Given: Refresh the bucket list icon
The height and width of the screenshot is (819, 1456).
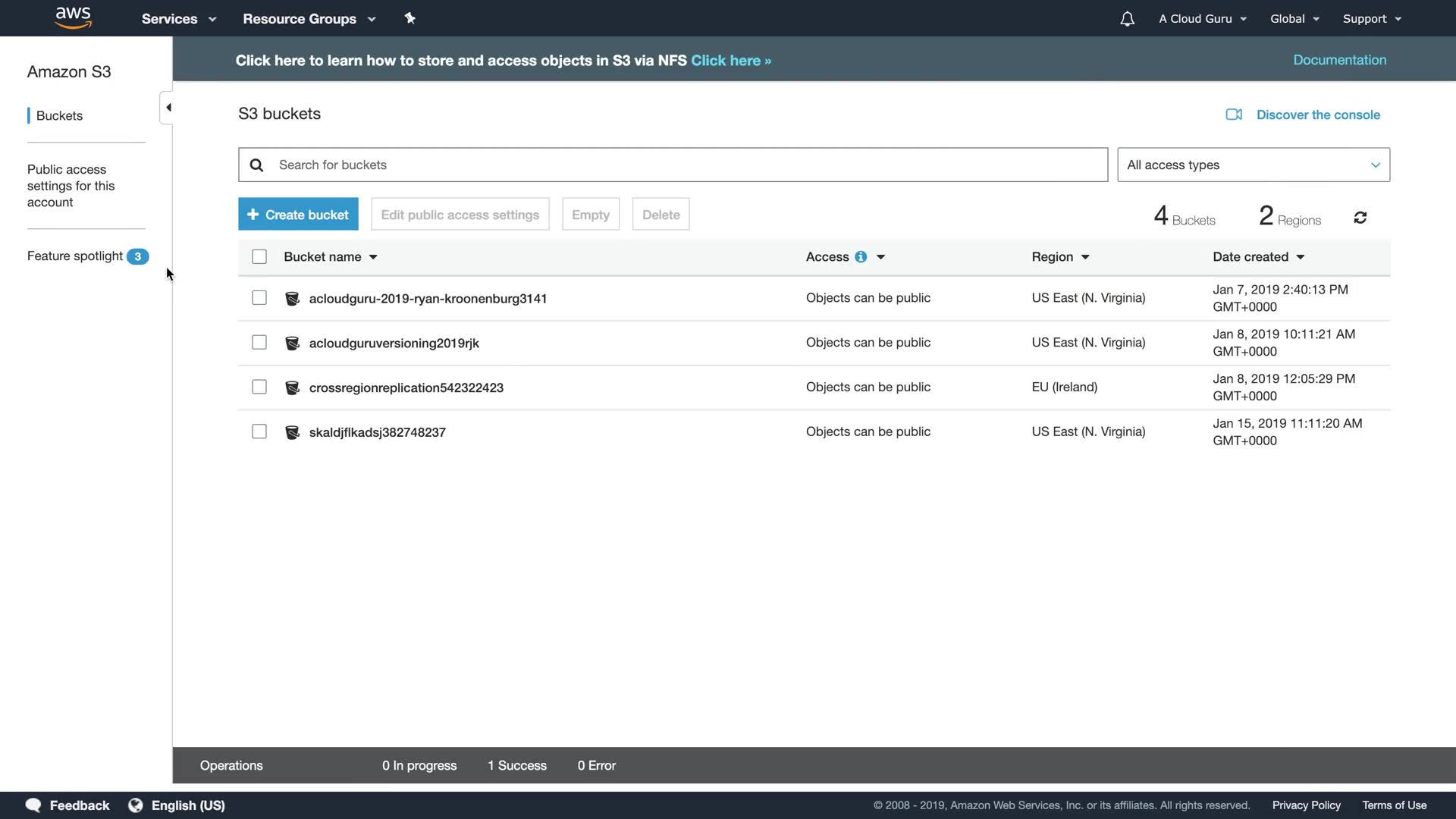Looking at the screenshot, I should coord(1360,218).
